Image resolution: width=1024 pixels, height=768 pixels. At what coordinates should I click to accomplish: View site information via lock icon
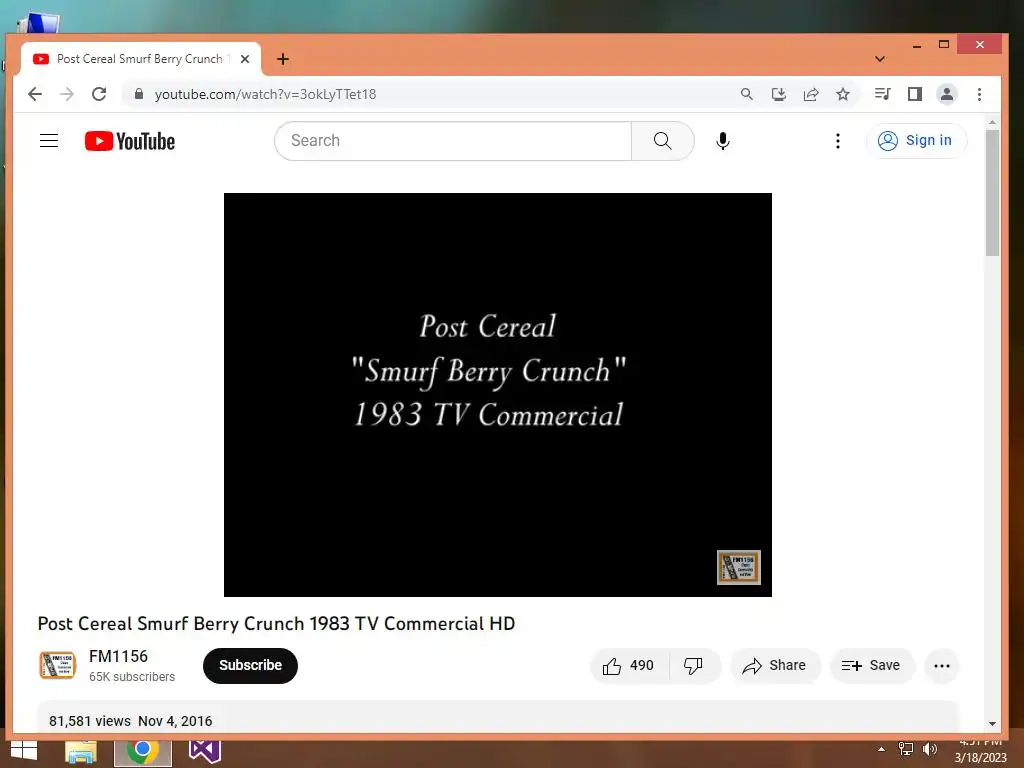point(138,94)
